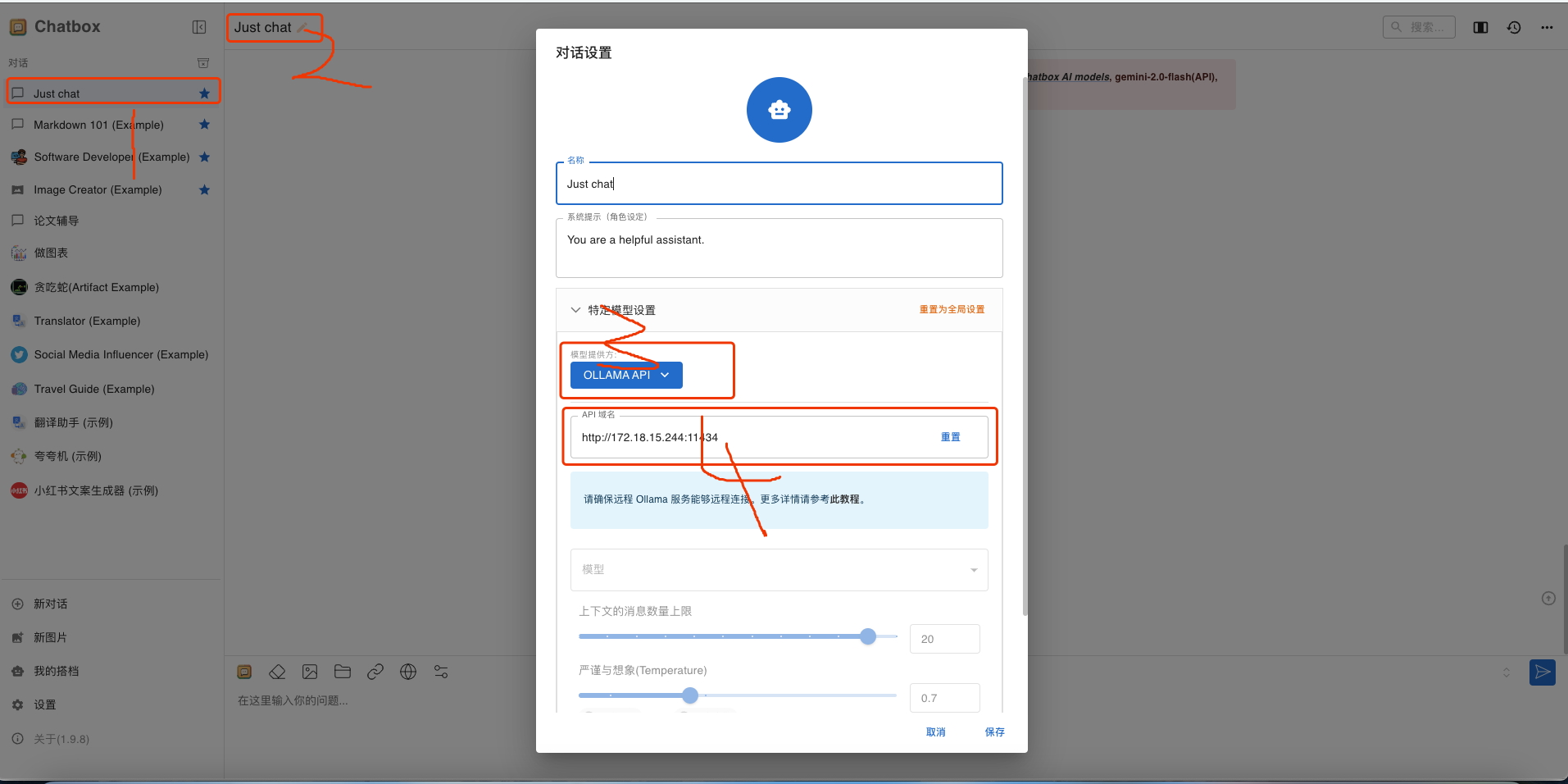Image resolution: width=1568 pixels, height=784 pixels.
Task: Click 重置为全局设置 reset link
Action: 952,309
